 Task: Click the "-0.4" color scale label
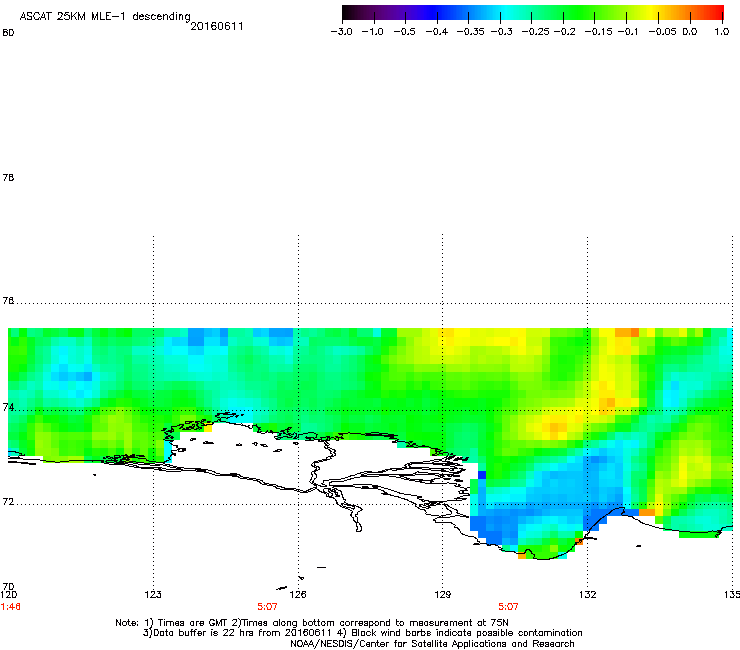tap(437, 32)
